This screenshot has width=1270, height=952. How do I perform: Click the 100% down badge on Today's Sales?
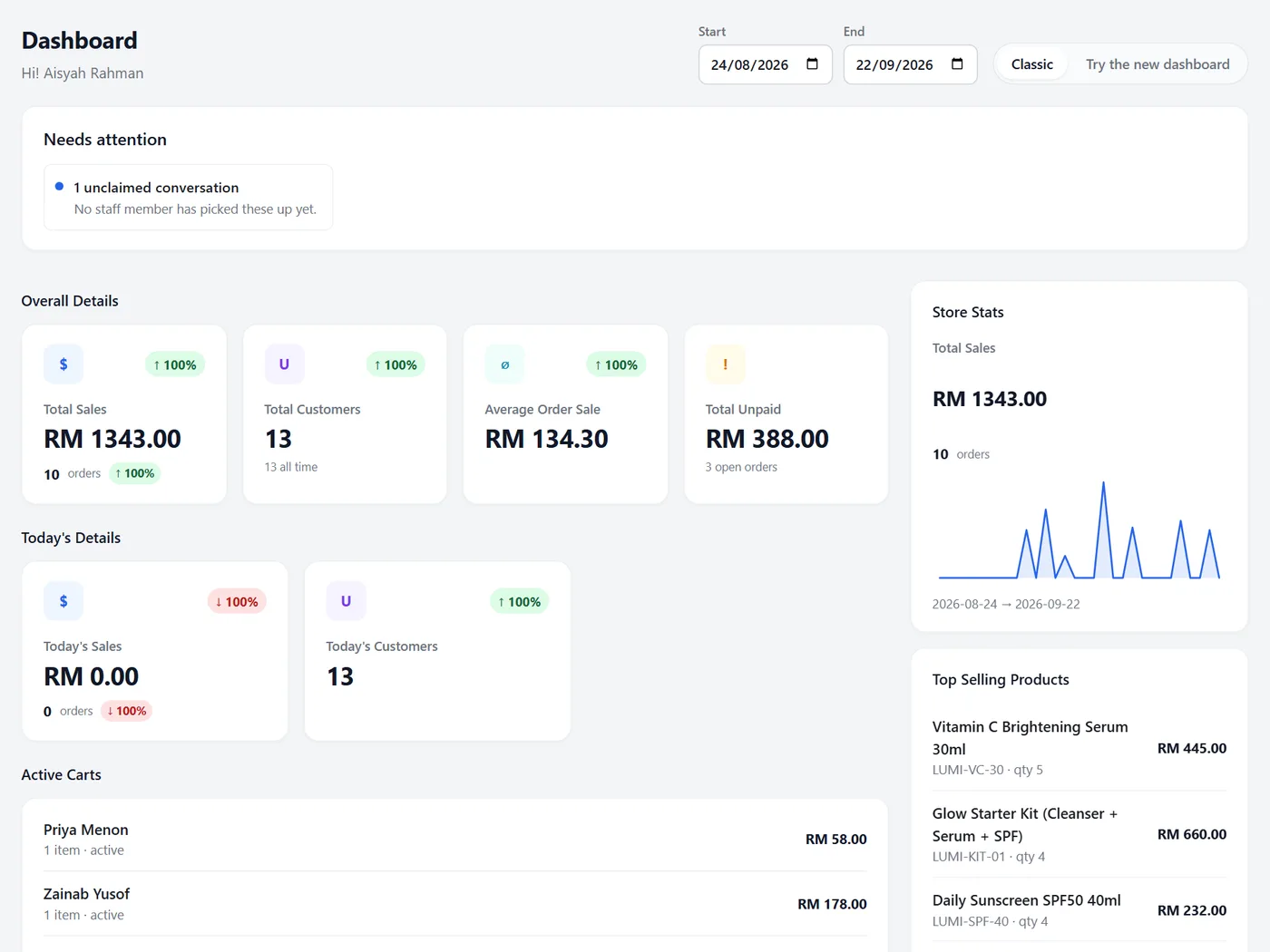click(237, 601)
